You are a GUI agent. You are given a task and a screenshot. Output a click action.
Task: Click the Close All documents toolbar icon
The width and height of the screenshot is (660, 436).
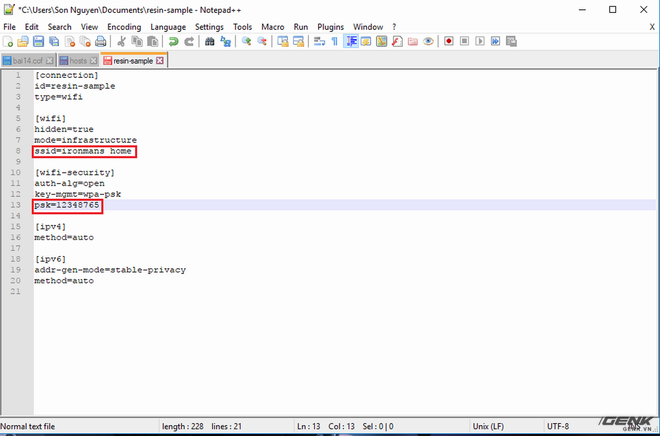pyautogui.click(x=85, y=41)
